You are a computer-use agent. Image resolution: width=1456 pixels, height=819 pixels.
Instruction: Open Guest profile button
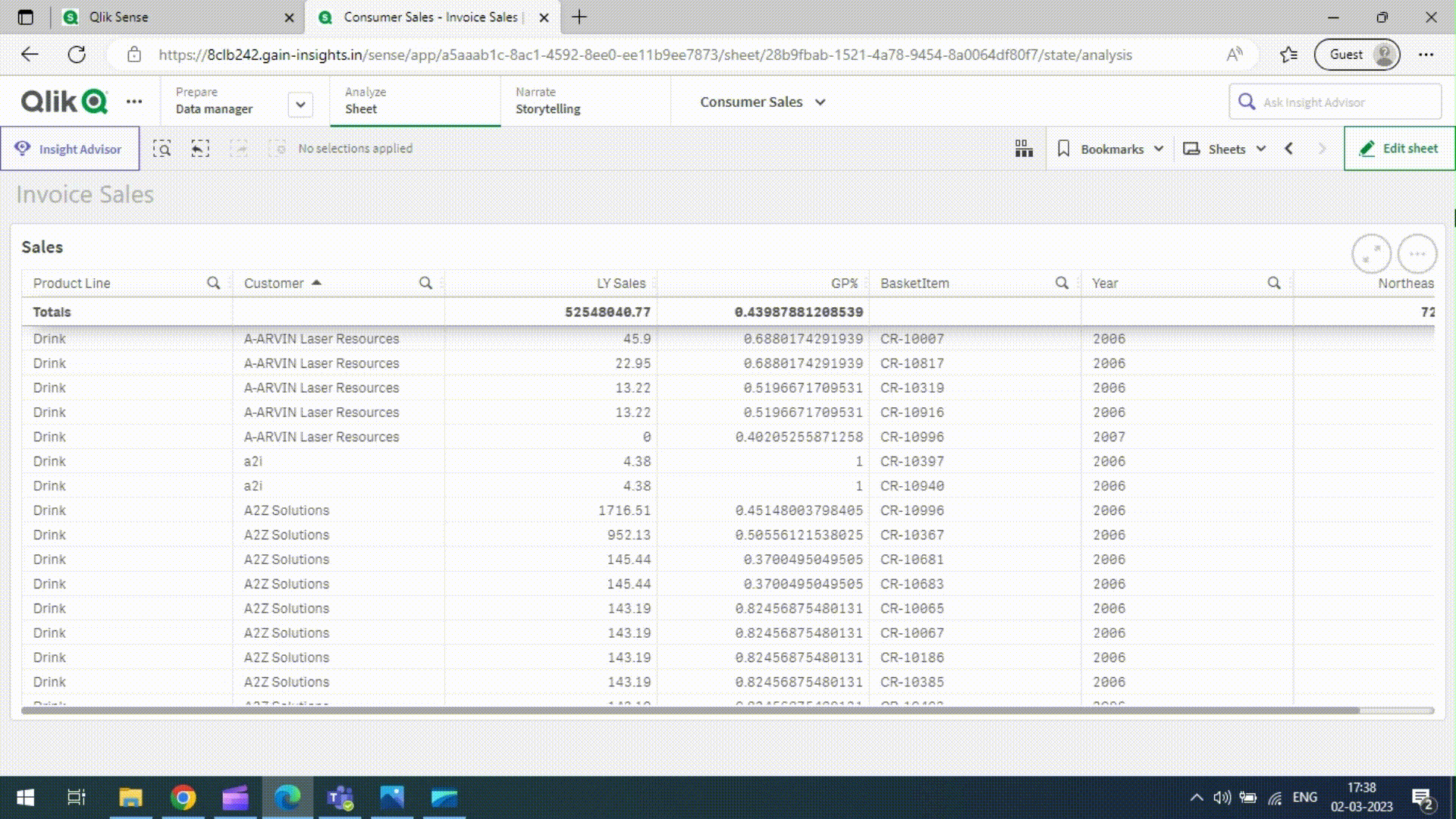pos(1357,55)
